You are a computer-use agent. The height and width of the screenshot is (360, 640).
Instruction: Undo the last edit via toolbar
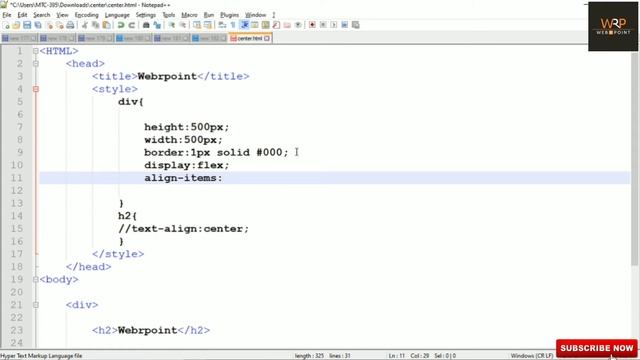tap(121, 25)
